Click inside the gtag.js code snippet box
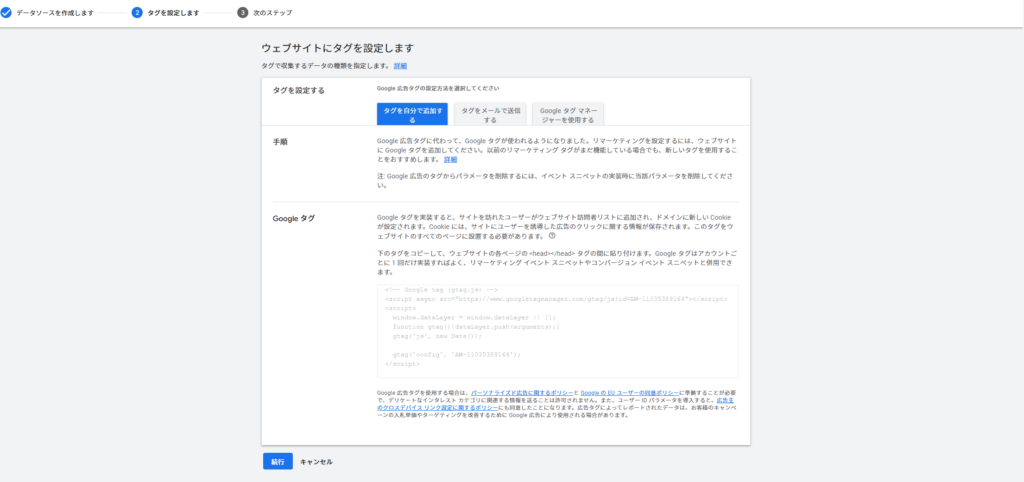 [558, 331]
